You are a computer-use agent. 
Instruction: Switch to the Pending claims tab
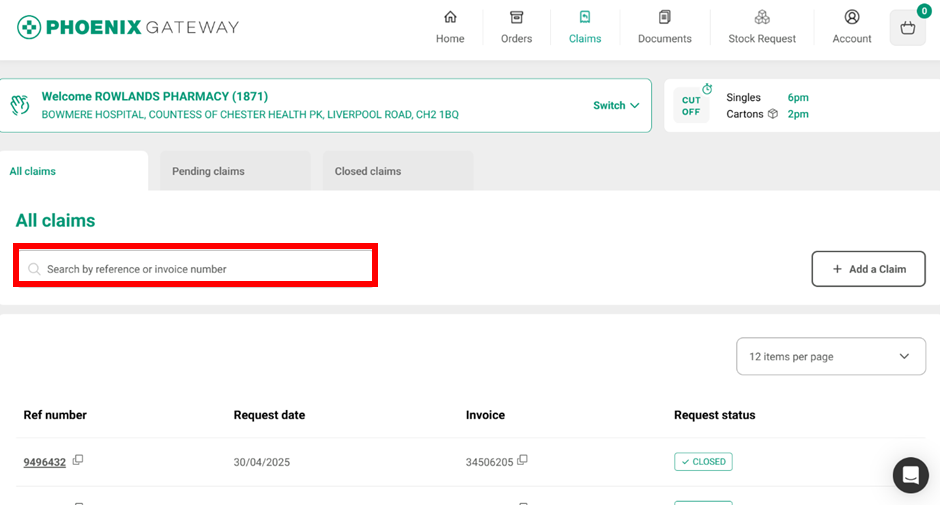[208, 171]
